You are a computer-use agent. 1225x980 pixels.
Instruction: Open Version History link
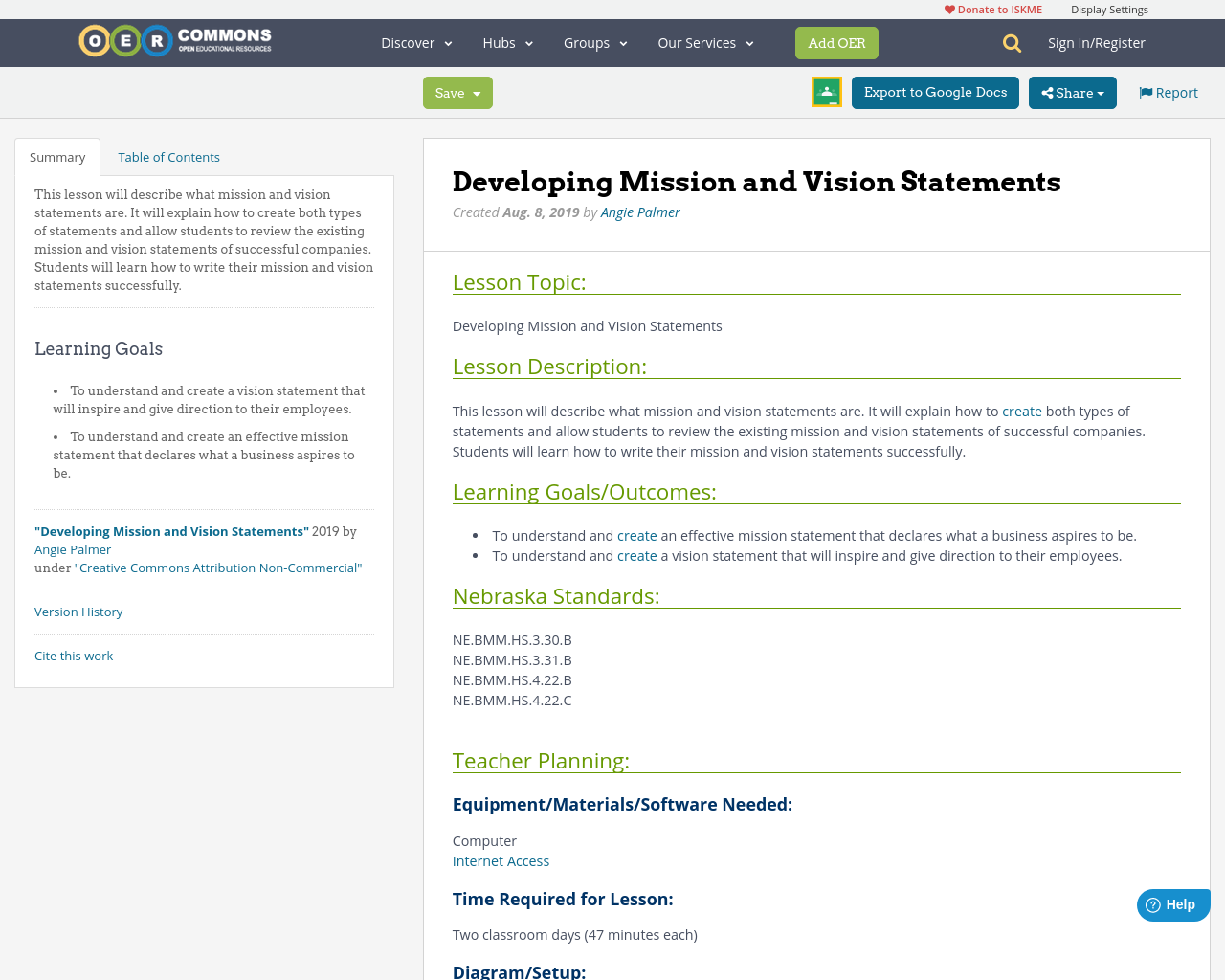pos(78,611)
